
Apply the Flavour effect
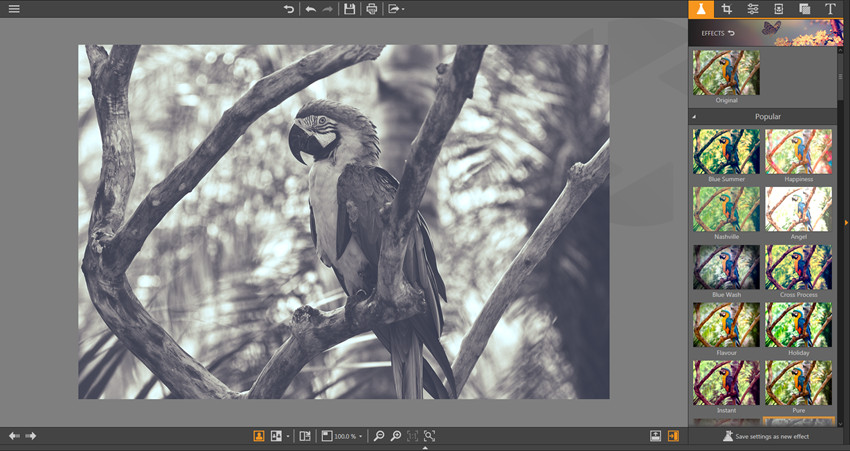click(x=726, y=325)
